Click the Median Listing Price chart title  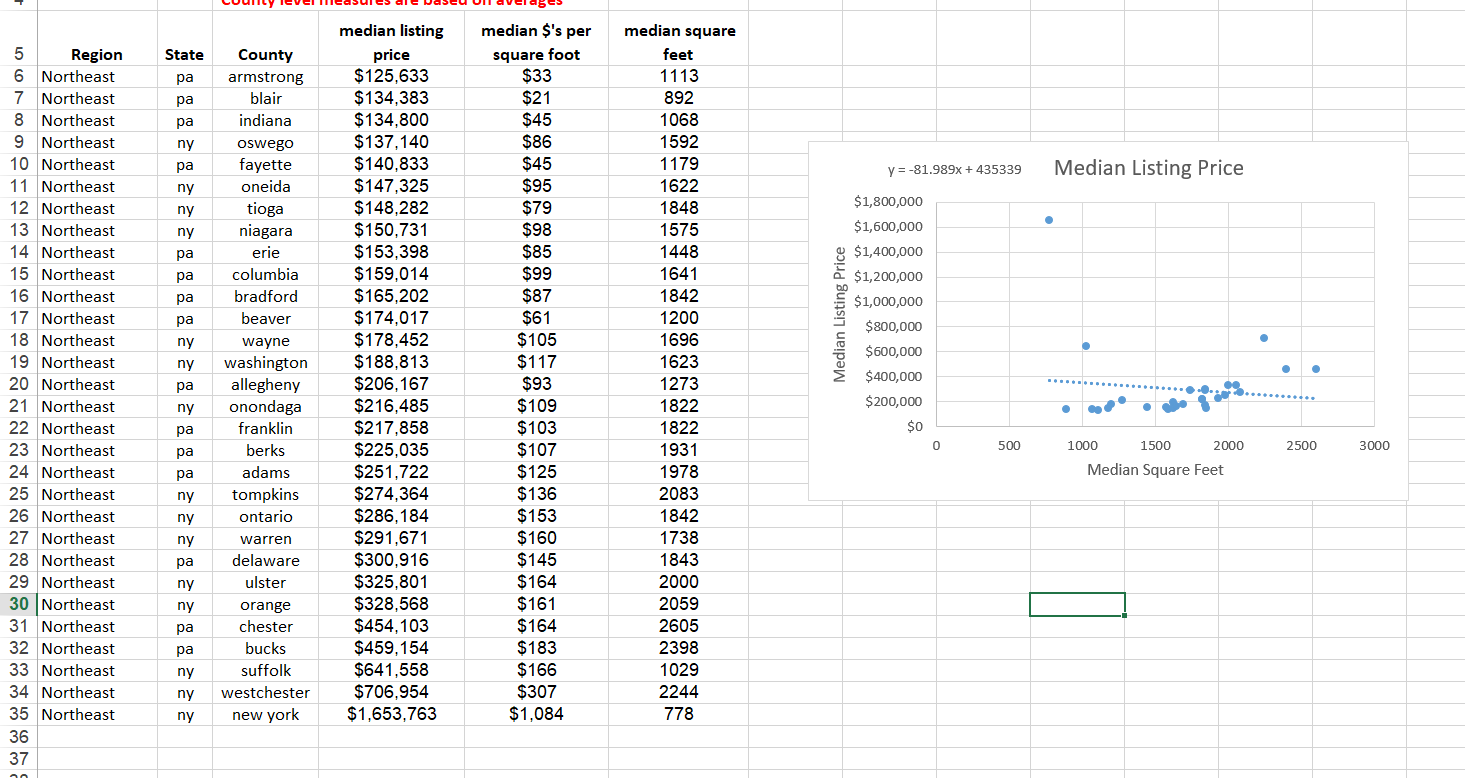(x=1148, y=168)
